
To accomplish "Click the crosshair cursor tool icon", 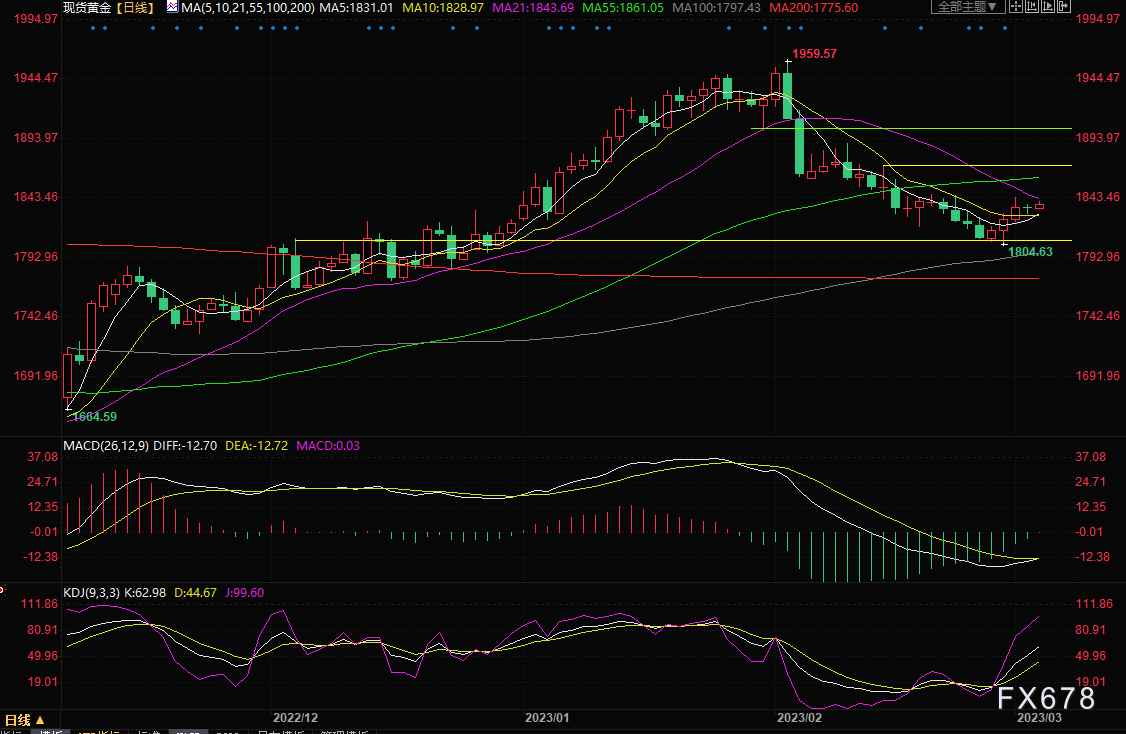I will pos(1016,7).
